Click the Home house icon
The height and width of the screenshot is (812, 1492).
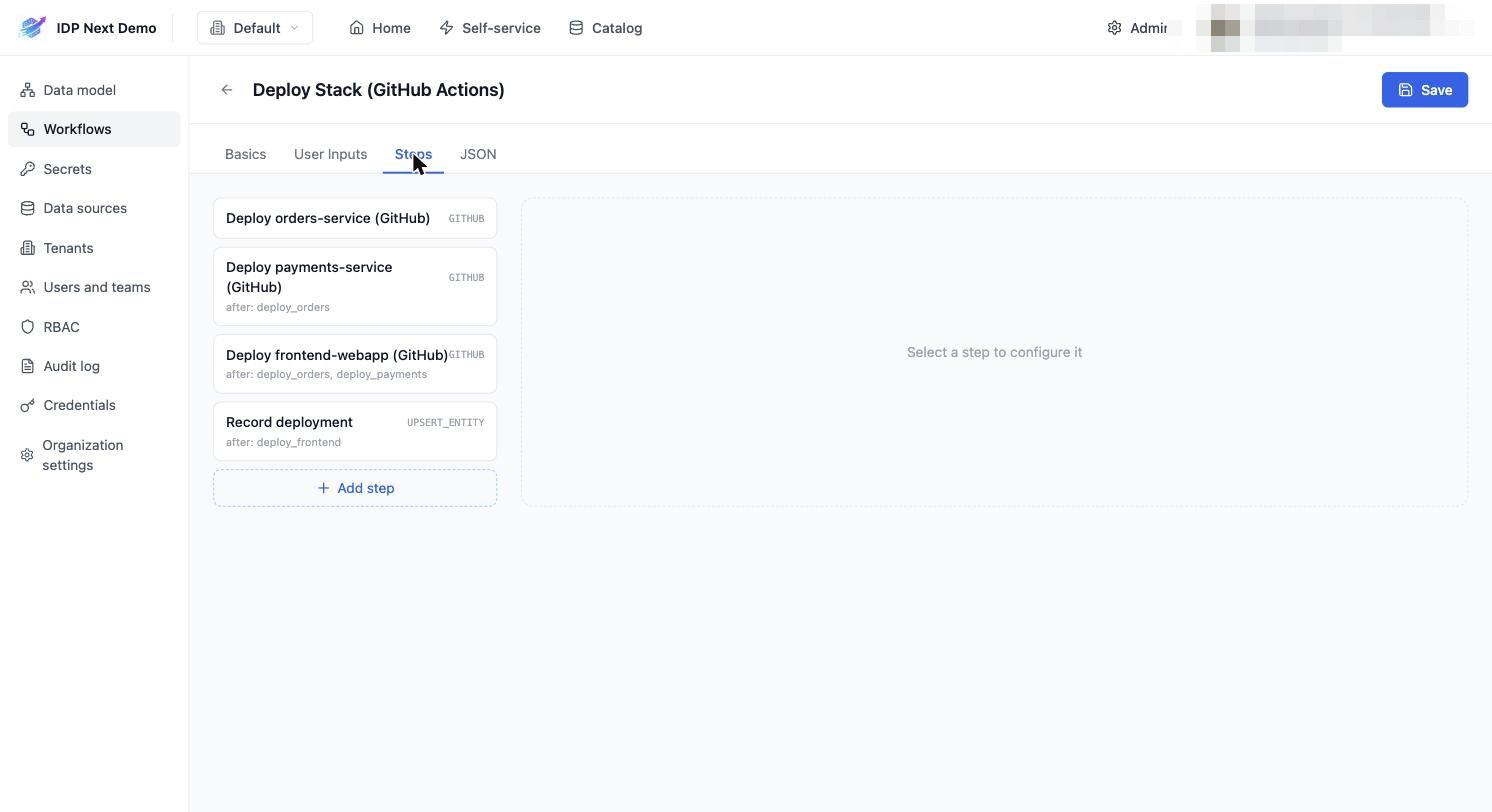click(356, 28)
